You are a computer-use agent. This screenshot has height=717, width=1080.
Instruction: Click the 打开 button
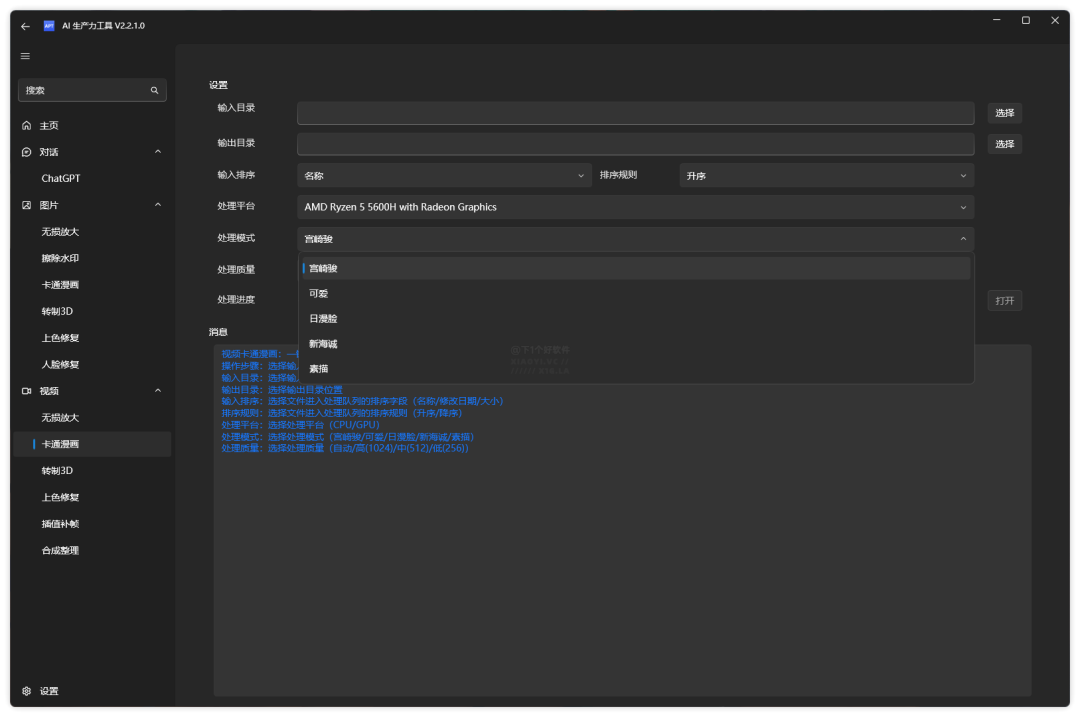(x=1004, y=301)
